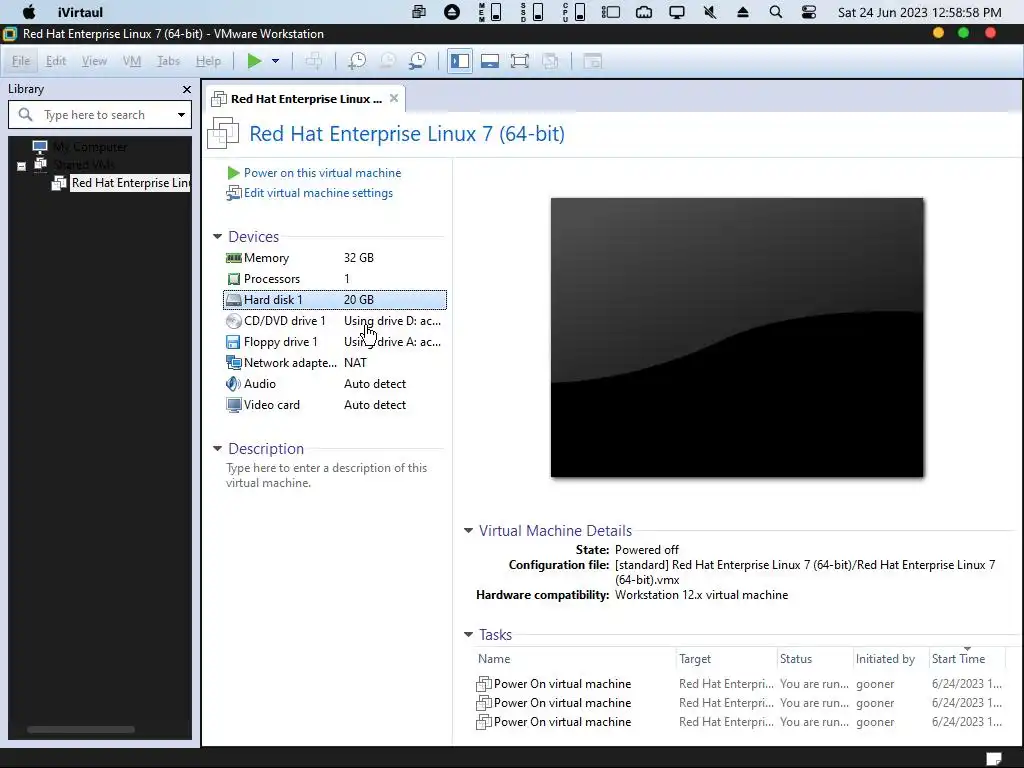This screenshot has width=1024, height=768.
Task: Collapse the Tasks section
Action: [x=468, y=634]
